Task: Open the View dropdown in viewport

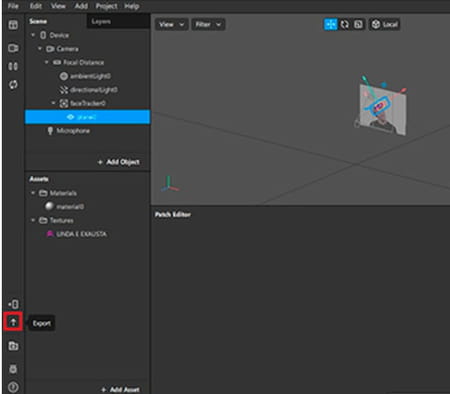Action: [172, 24]
